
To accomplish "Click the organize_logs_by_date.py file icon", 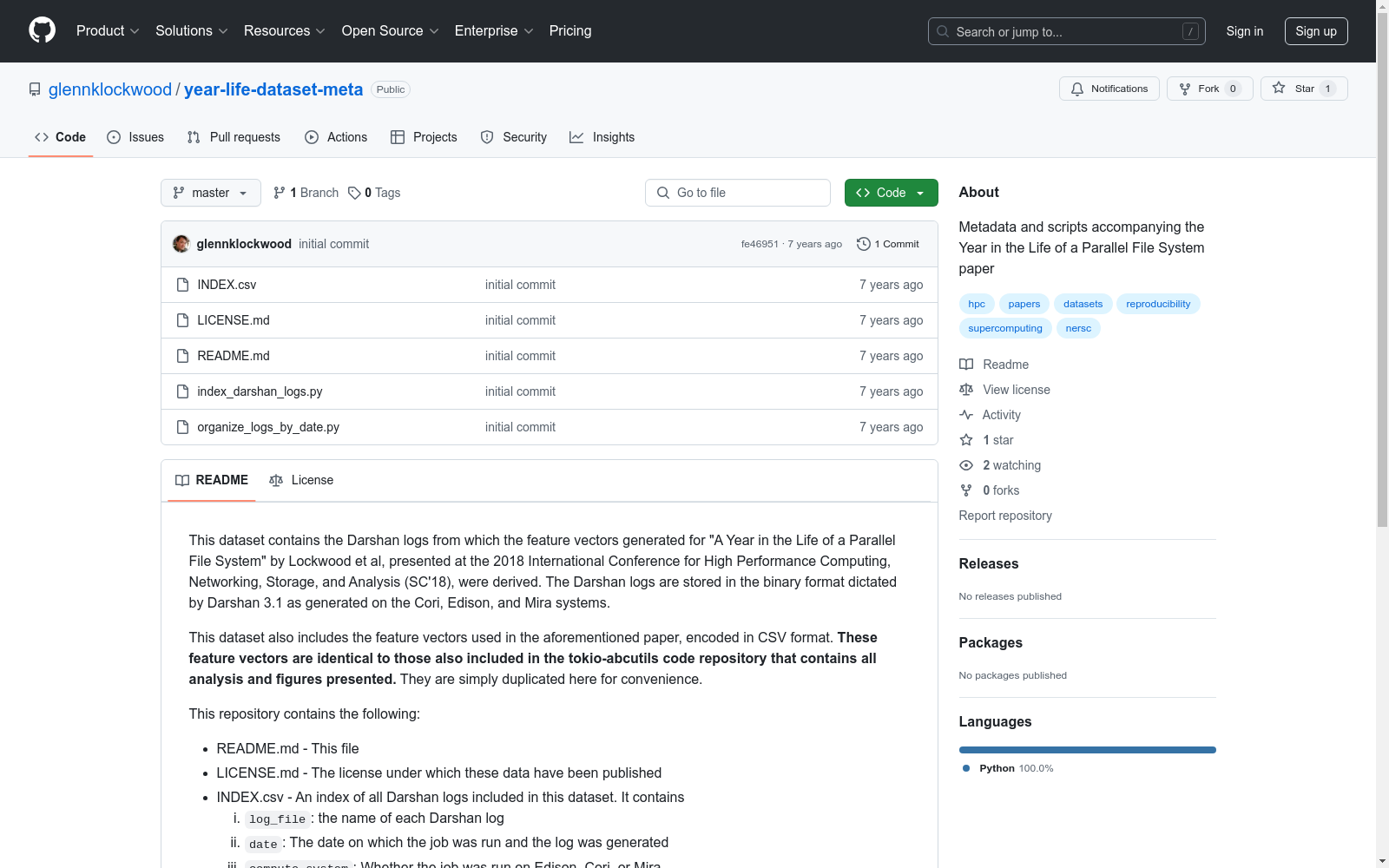I will coord(182,427).
